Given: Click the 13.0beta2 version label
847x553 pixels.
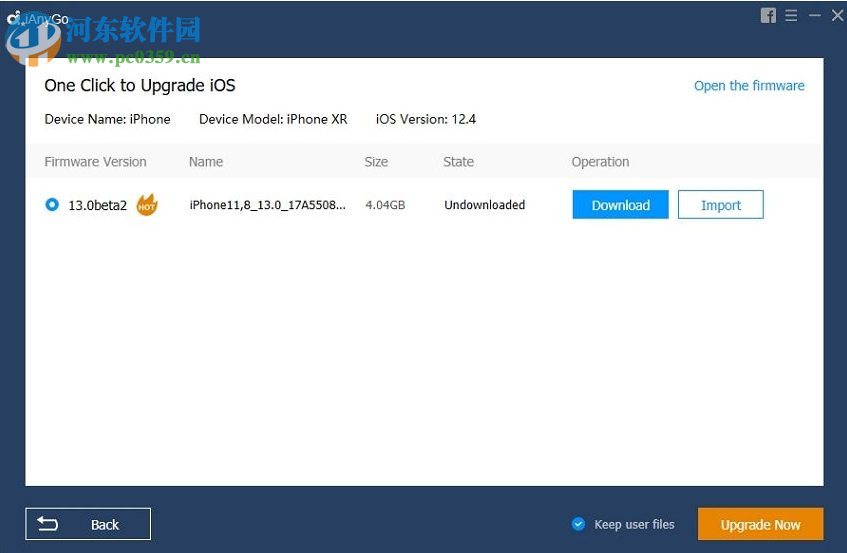Looking at the screenshot, I should coord(98,205).
